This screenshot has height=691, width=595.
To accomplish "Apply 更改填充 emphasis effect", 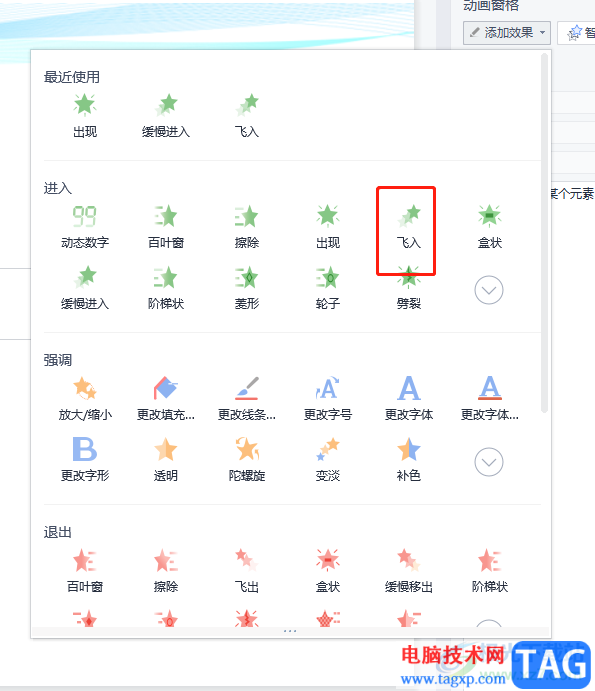I will coord(166,398).
